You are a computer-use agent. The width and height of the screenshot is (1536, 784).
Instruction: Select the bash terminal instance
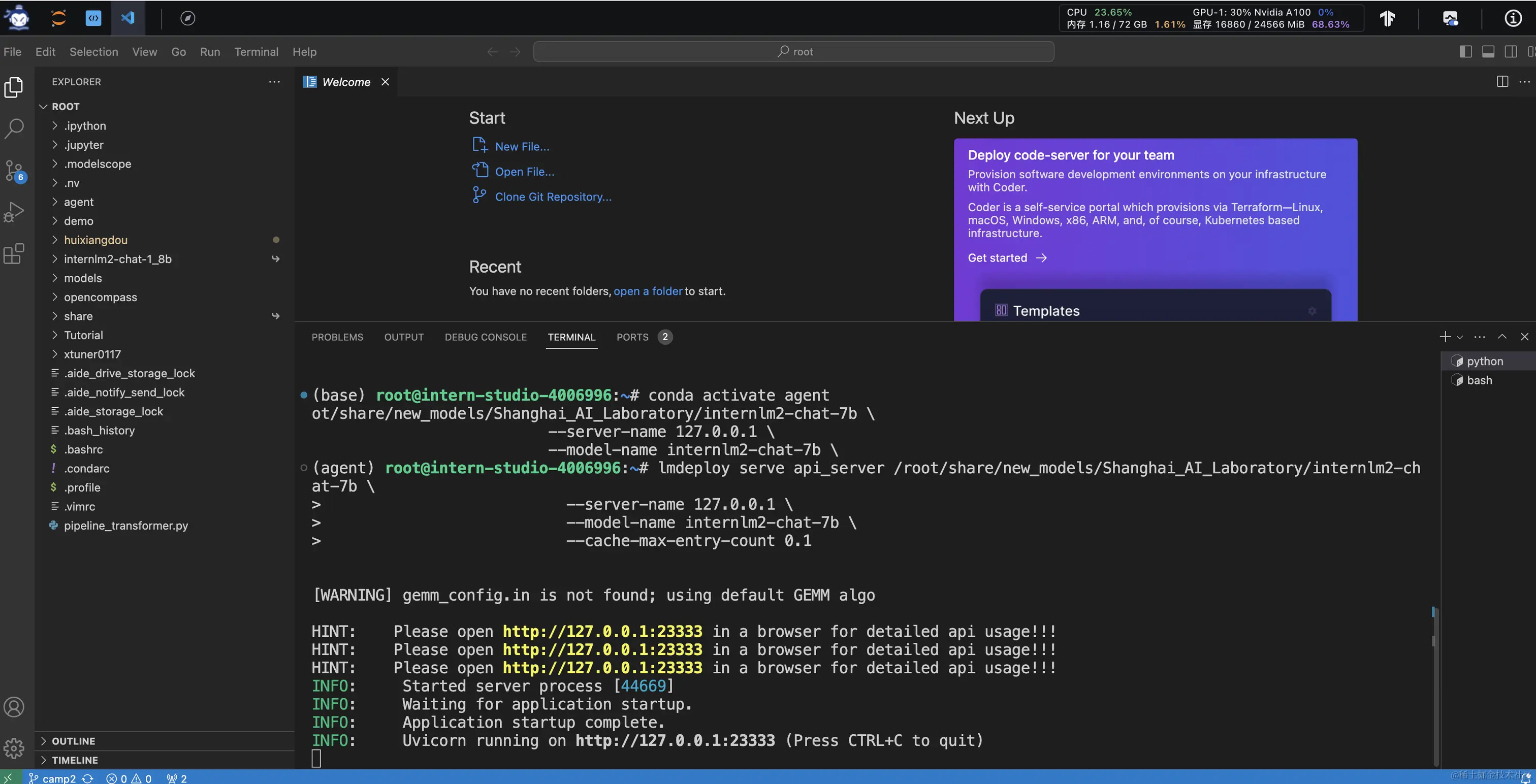(1488, 380)
